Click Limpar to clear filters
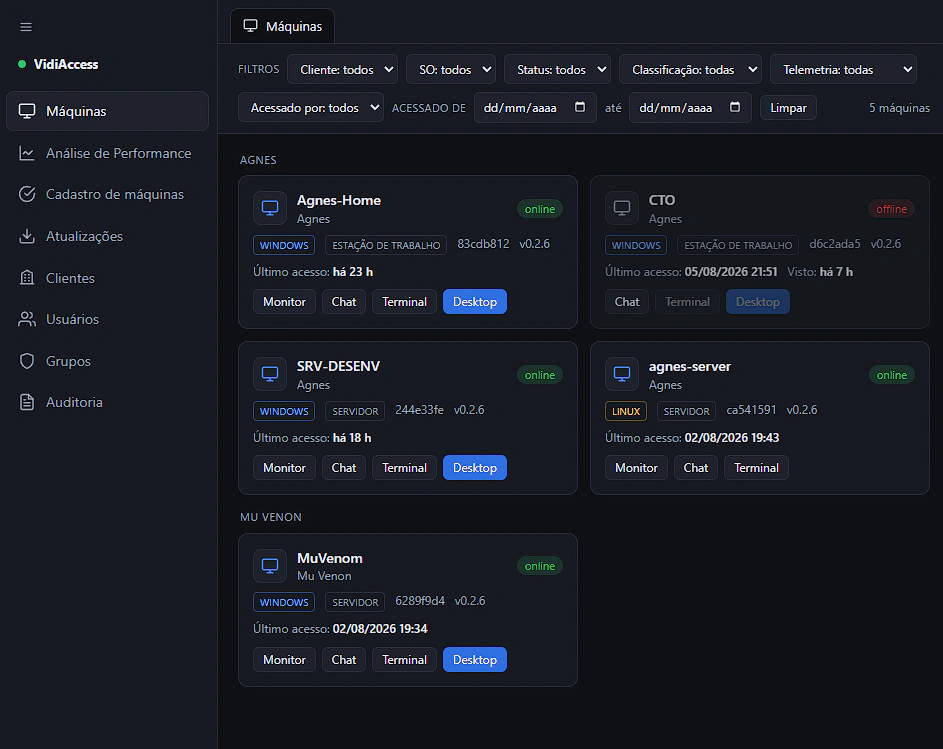This screenshot has width=943, height=749. point(788,108)
